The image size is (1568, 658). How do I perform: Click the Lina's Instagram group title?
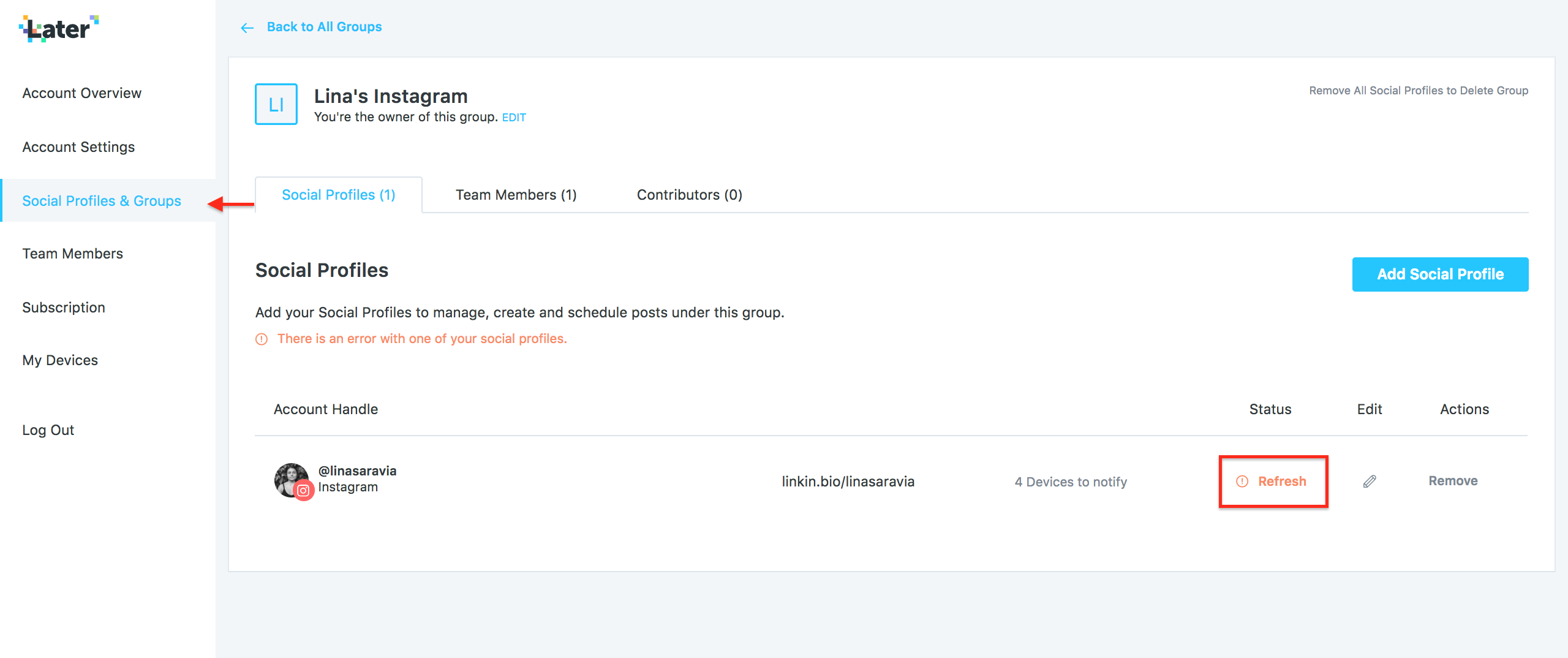click(391, 96)
